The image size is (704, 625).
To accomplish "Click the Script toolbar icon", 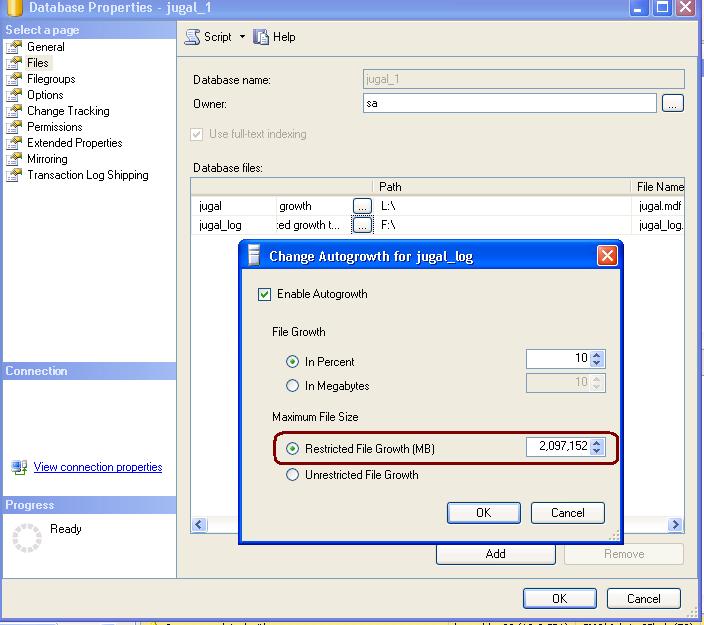I will (x=194, y=37).
